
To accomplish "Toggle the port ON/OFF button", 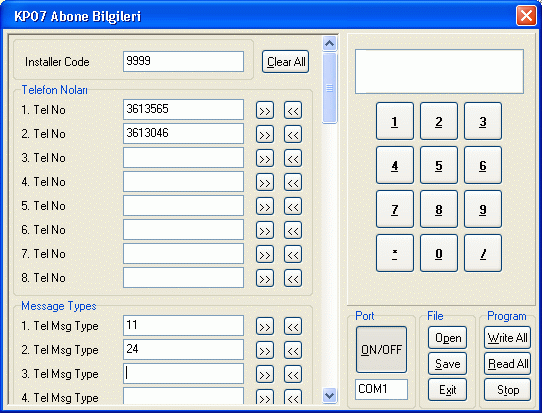I will (381, 349).
